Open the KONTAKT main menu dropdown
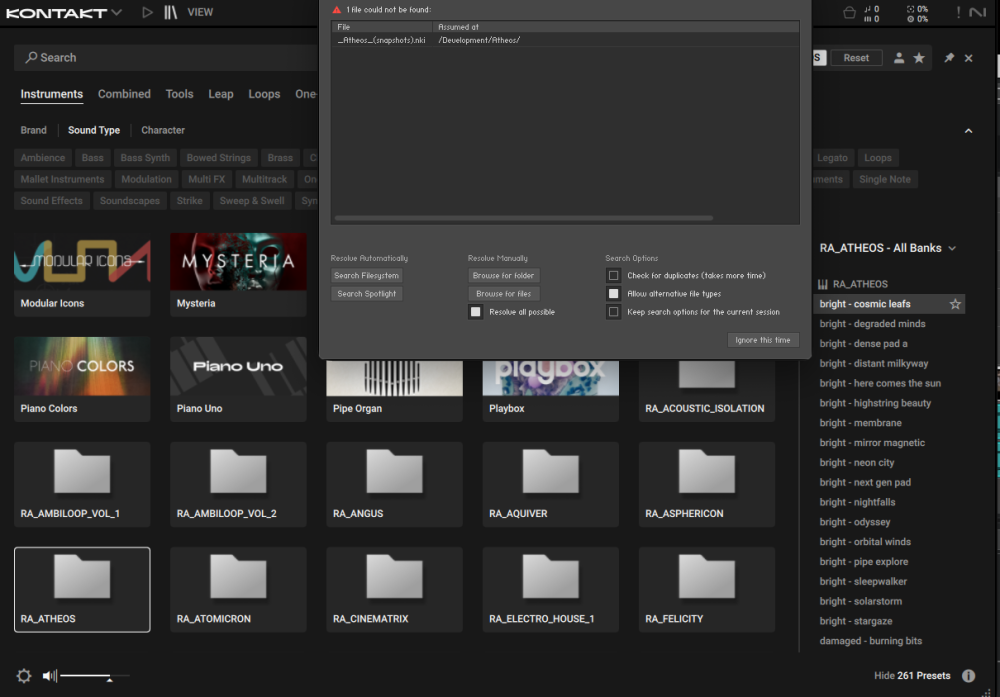Screen dimensions: 1000x697 click(x=116, y=12)
